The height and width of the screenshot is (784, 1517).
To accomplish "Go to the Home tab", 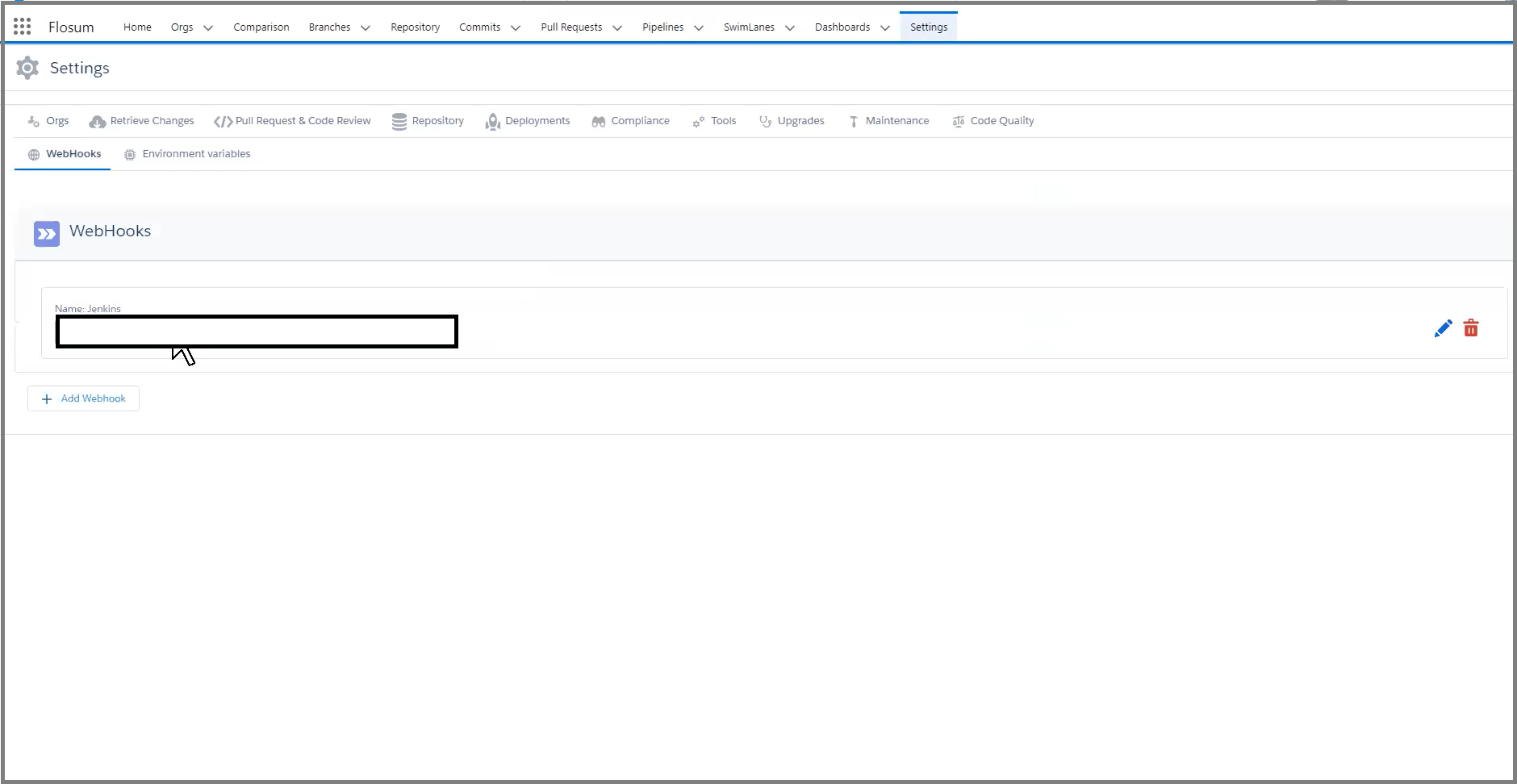I will [x=137, y=27].
